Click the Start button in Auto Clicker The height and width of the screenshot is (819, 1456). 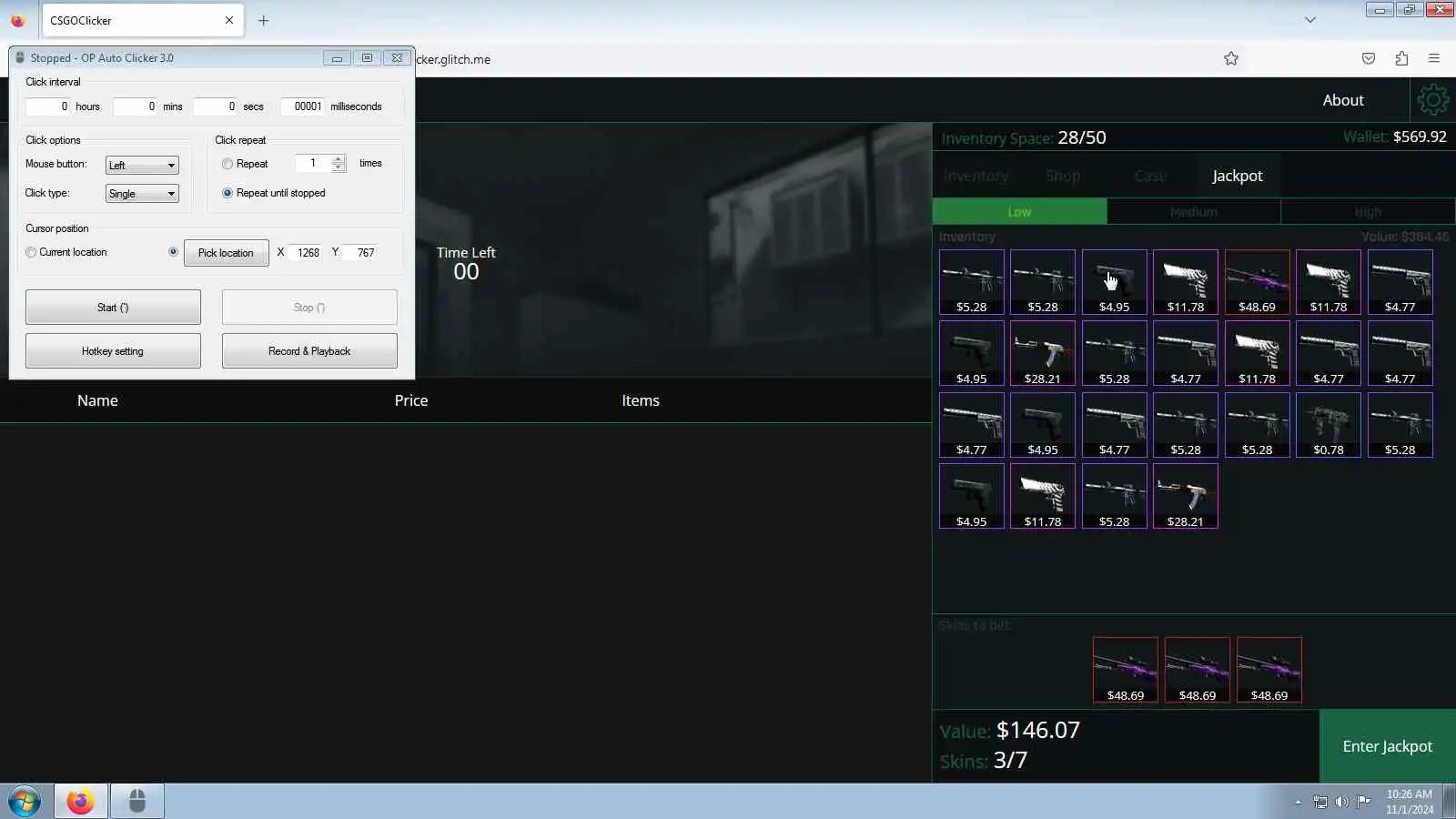tap(113, 308)
